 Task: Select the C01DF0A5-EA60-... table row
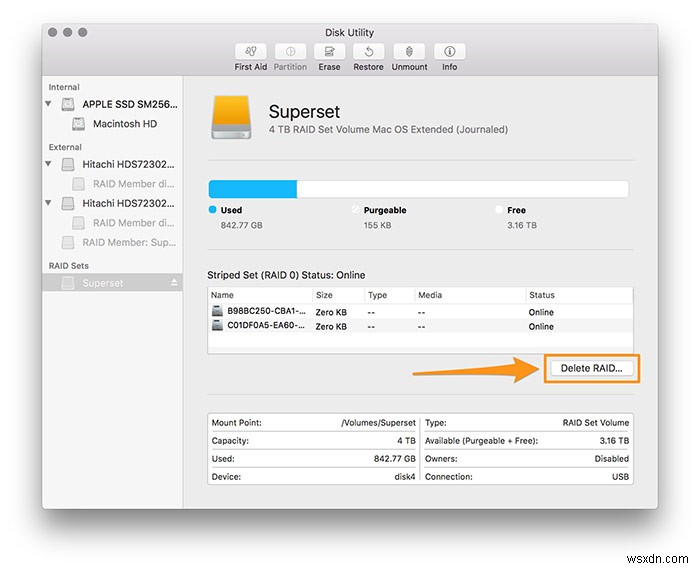click(x=420, y=326)
